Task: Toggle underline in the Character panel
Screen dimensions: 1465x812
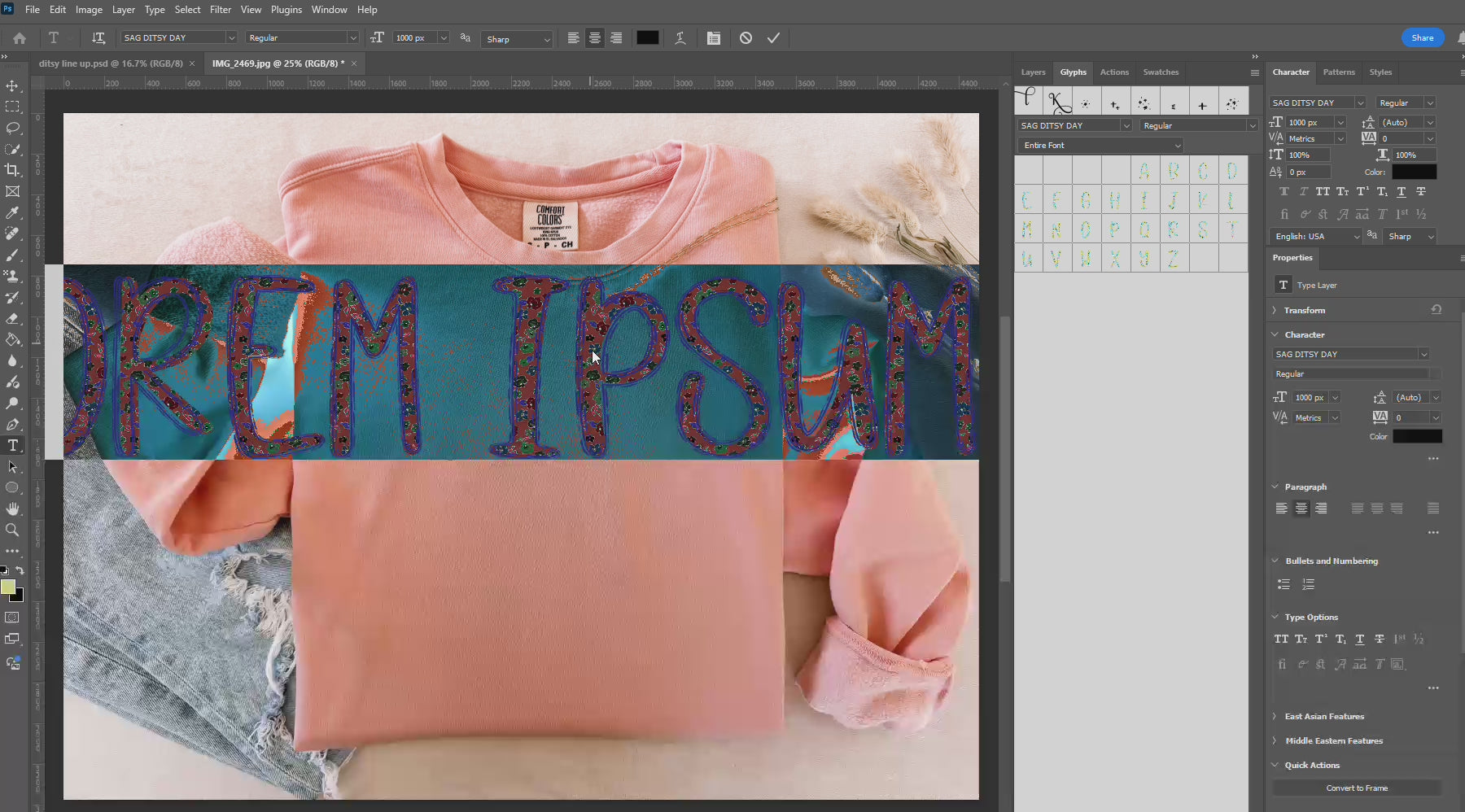Action: point(1401,192)
